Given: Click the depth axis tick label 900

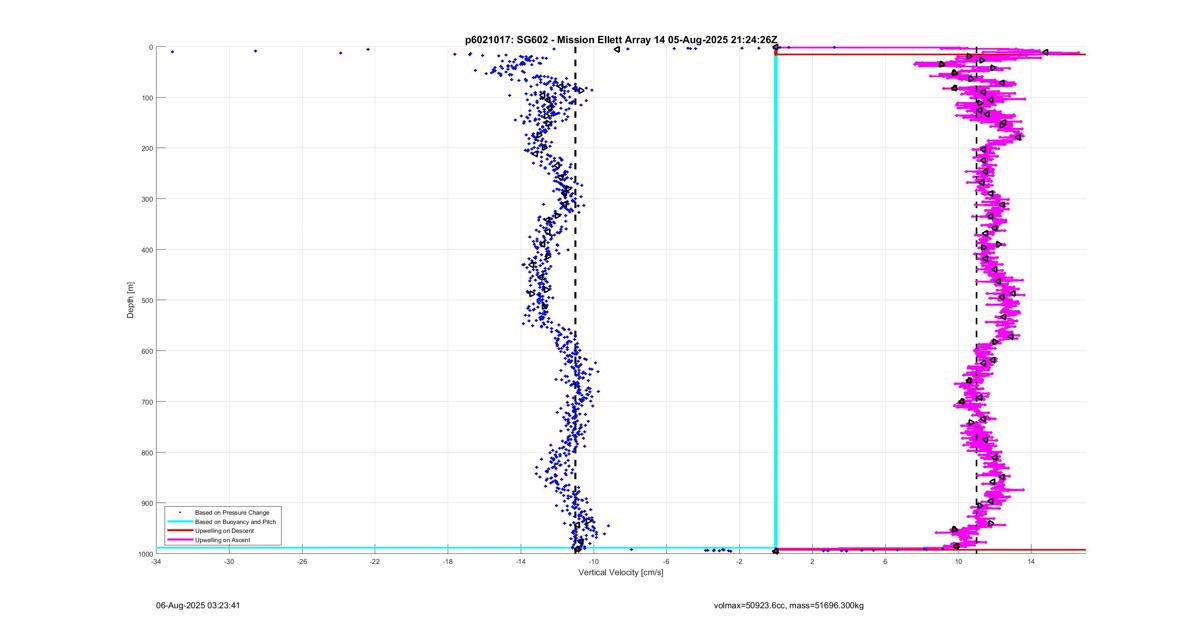Looking at the screenshot, I should click(146, 503).
